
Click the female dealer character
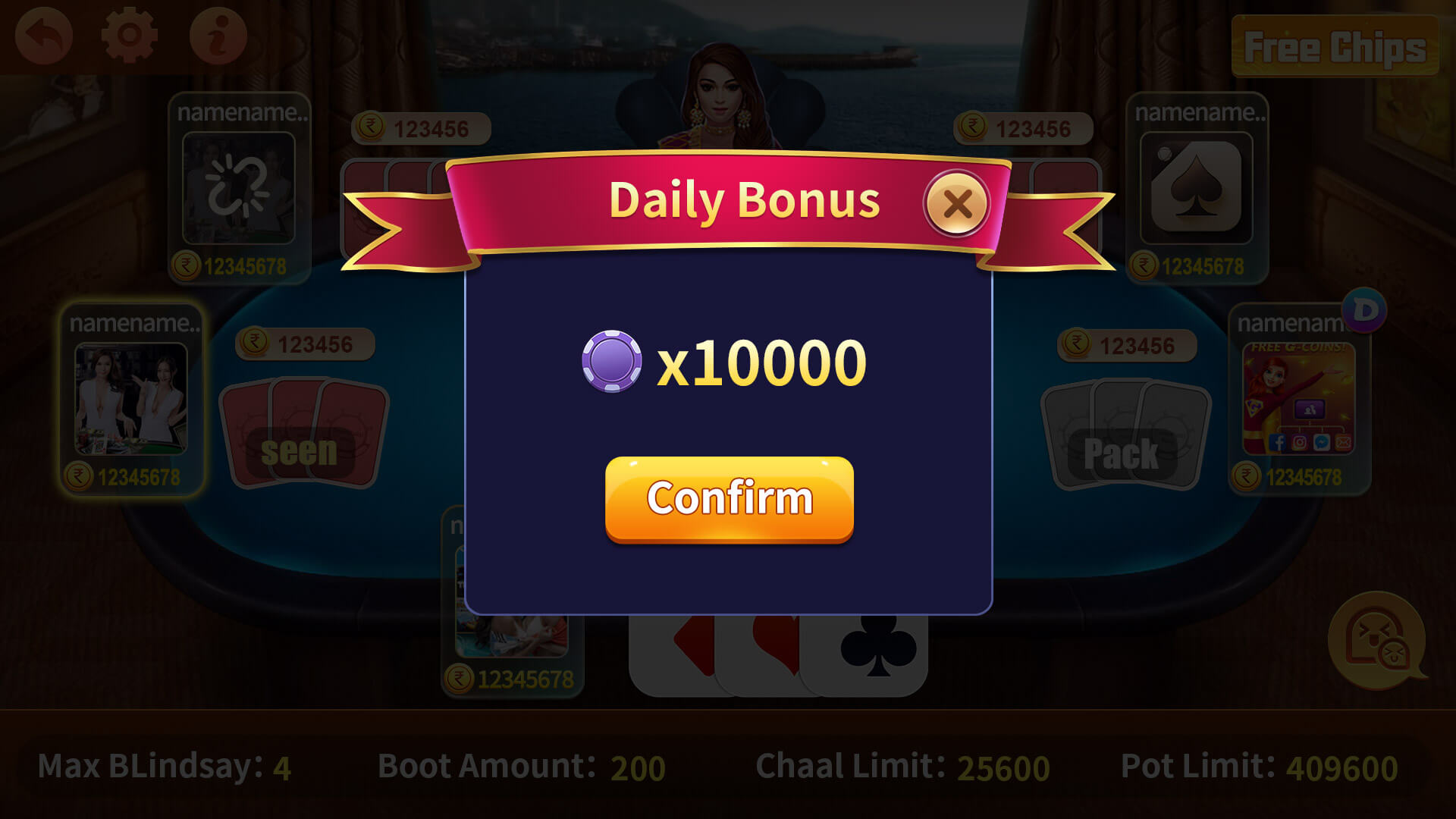point(720,95)
